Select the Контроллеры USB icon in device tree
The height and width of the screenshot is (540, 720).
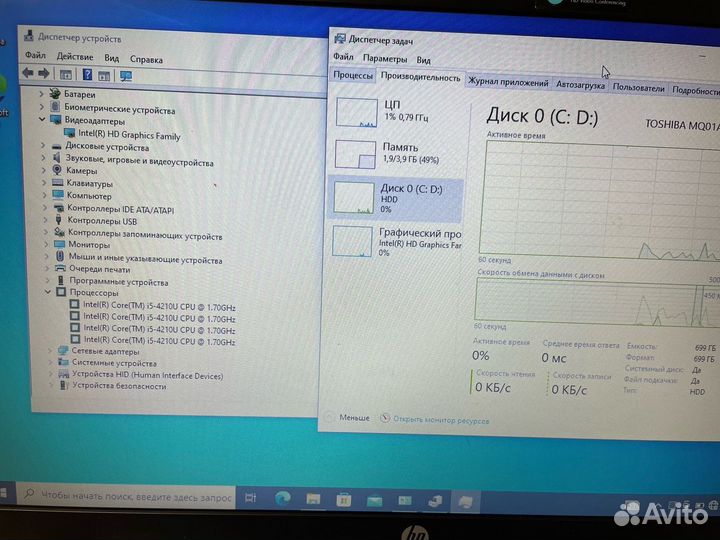[x=58, y=220]
